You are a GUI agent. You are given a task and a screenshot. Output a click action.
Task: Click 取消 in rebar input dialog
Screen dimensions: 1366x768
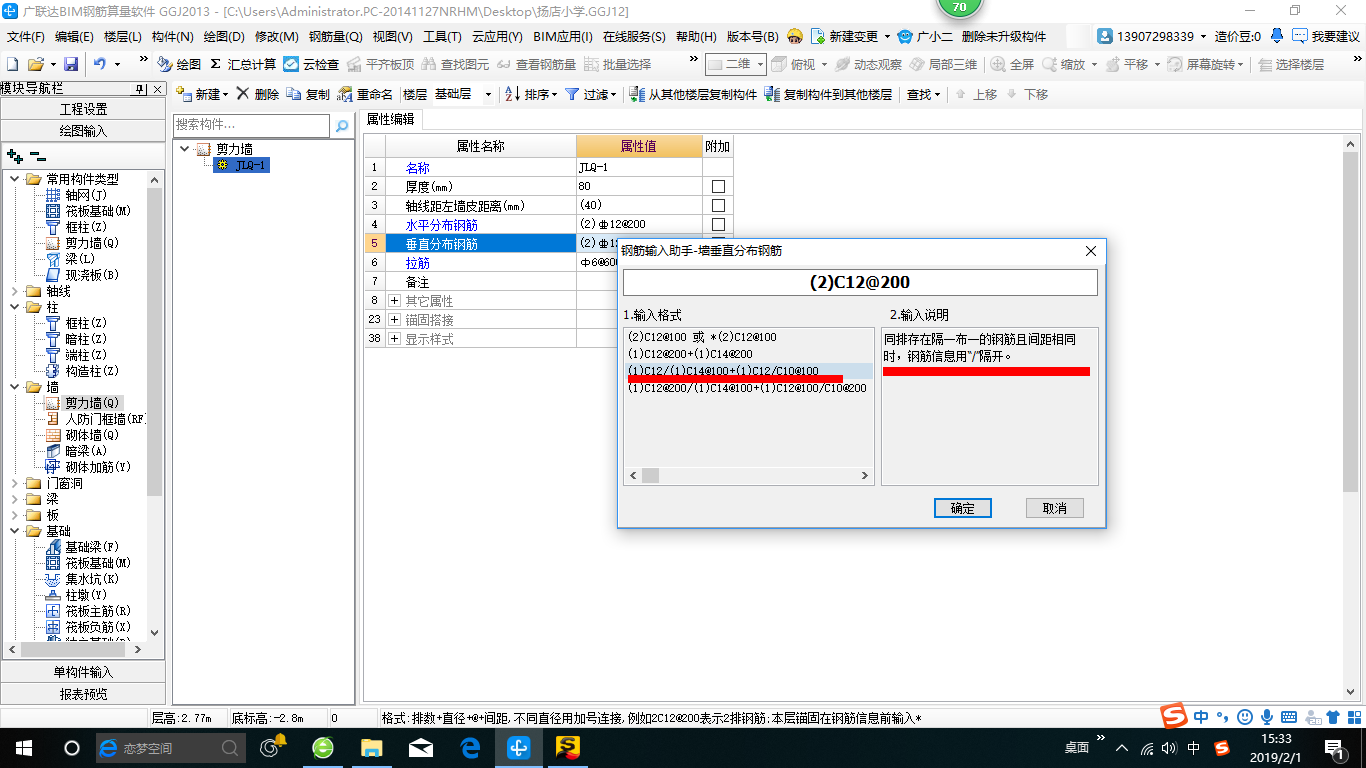point(1054,508)
